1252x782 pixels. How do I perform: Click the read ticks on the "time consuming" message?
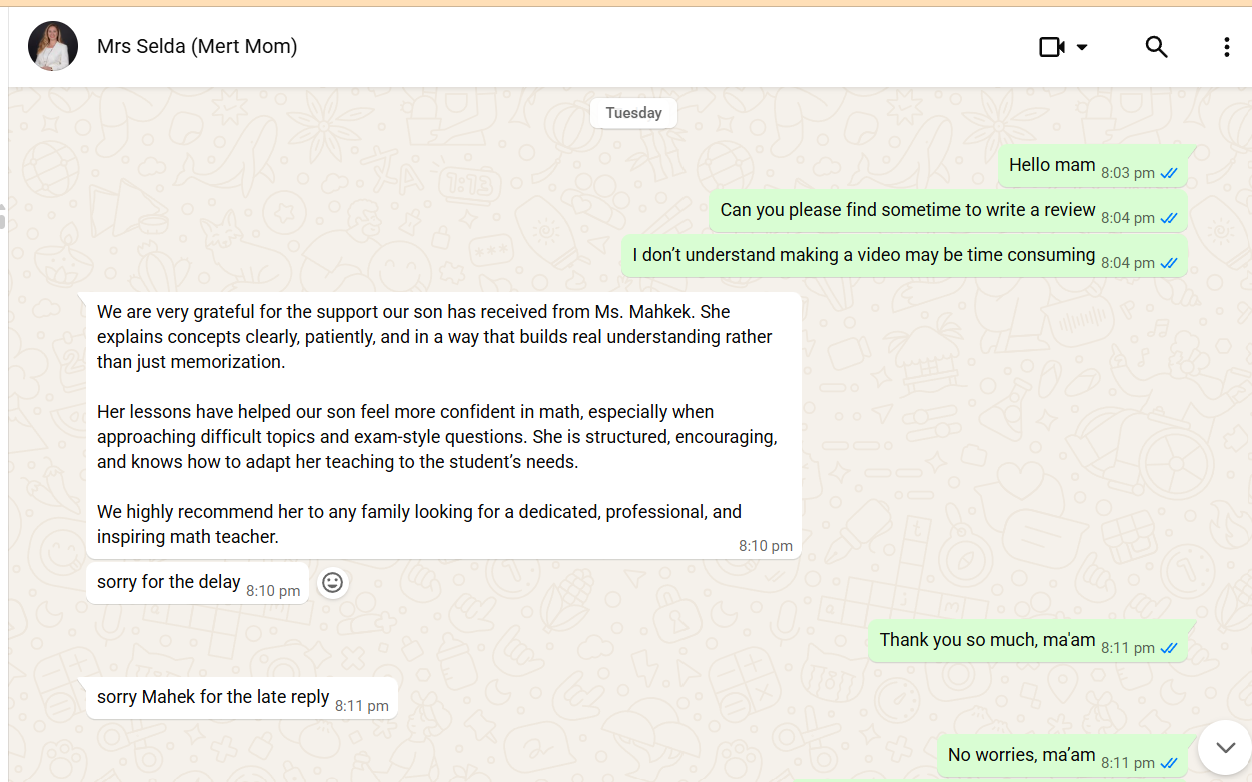coord(1169,263)
